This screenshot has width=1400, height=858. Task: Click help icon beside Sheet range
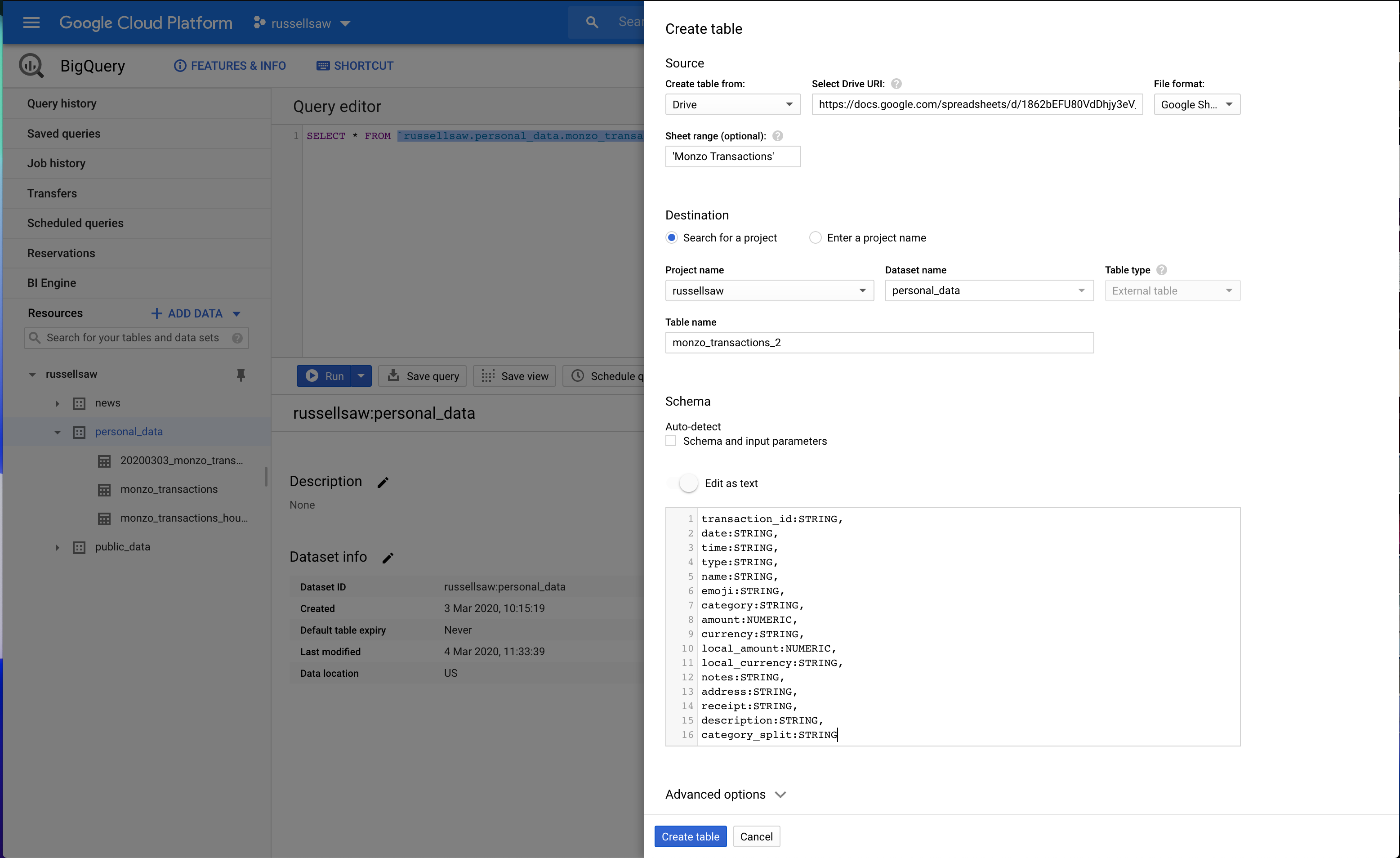coord(777,136)
